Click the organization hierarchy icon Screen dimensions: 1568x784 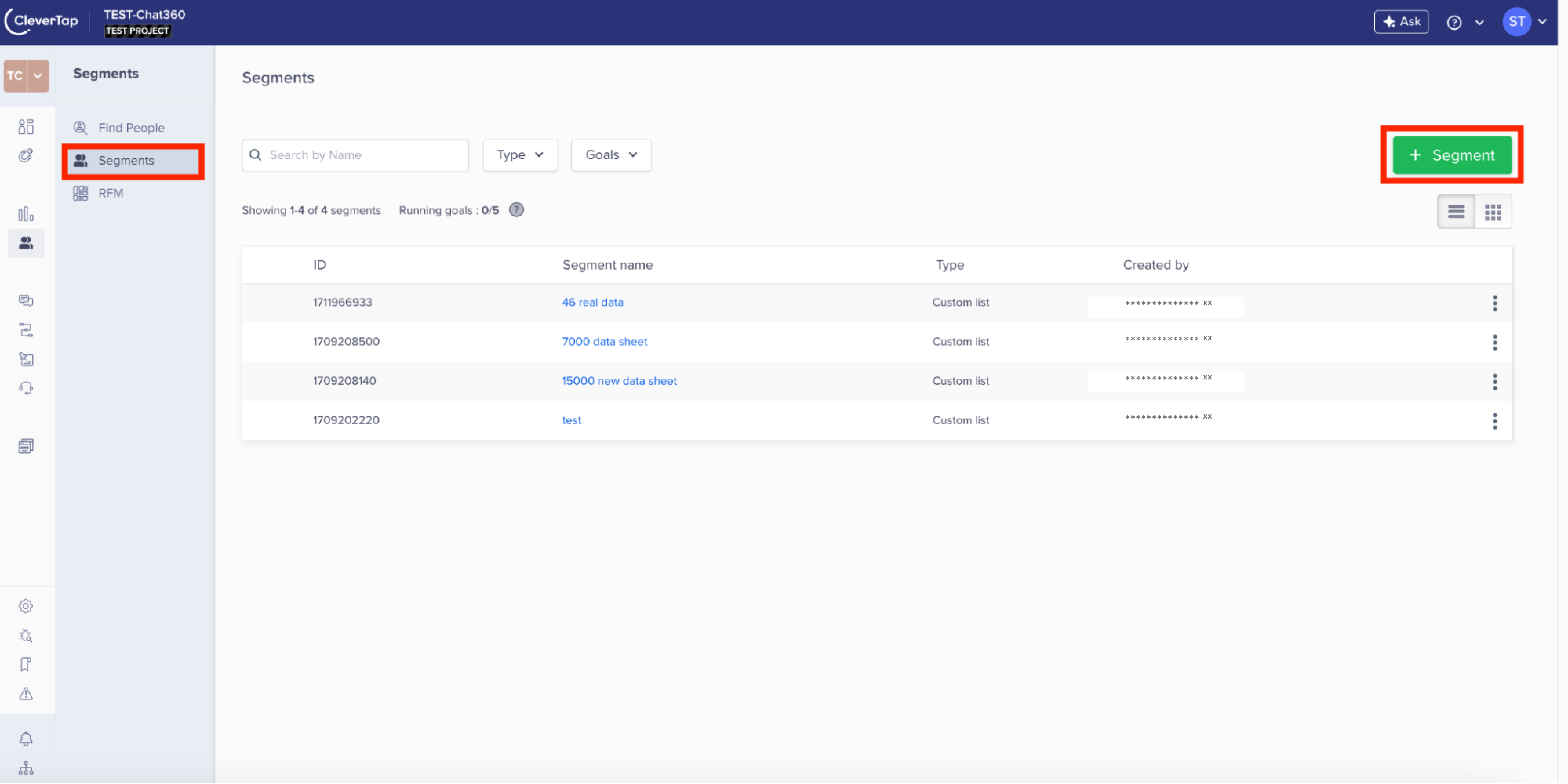point(26,768)
